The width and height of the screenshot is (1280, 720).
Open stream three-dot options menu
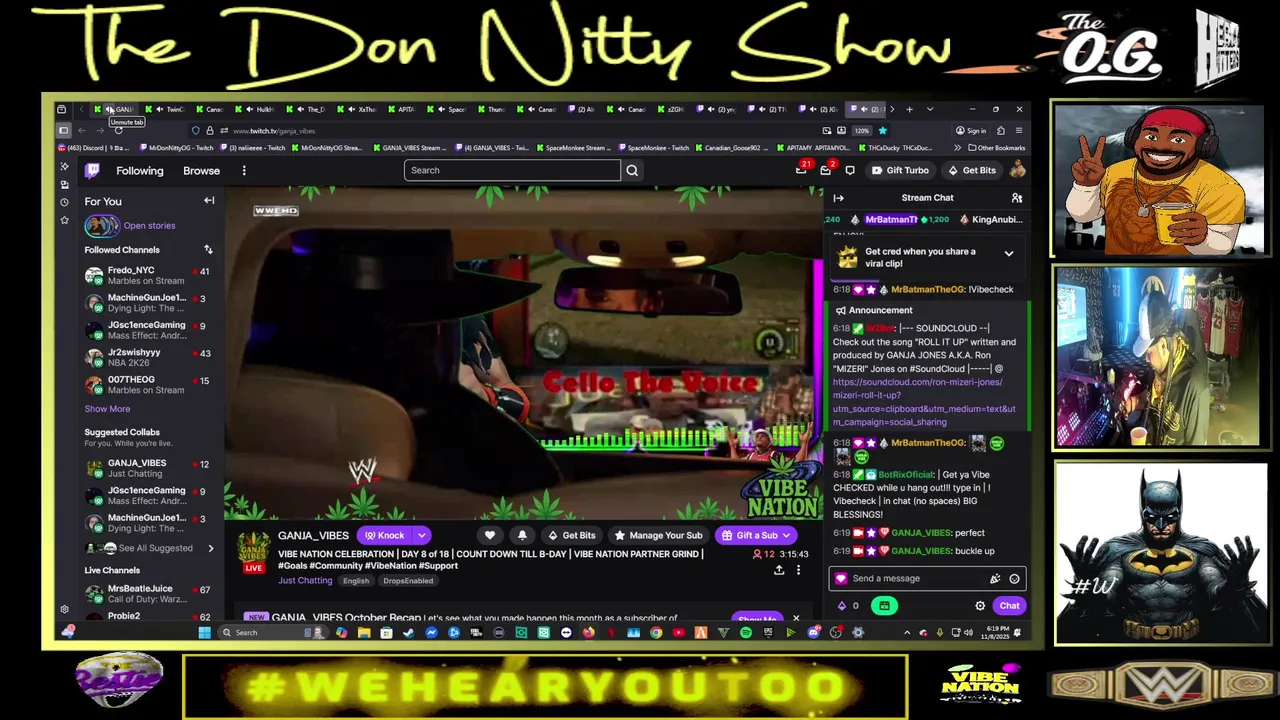click(798, 570)
